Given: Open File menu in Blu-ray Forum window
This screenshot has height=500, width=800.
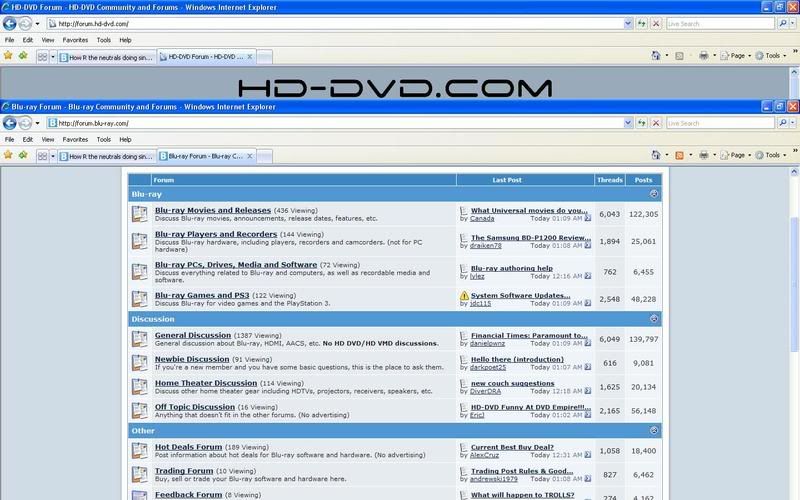Looking at the screenshot, I should coord(9,139).
